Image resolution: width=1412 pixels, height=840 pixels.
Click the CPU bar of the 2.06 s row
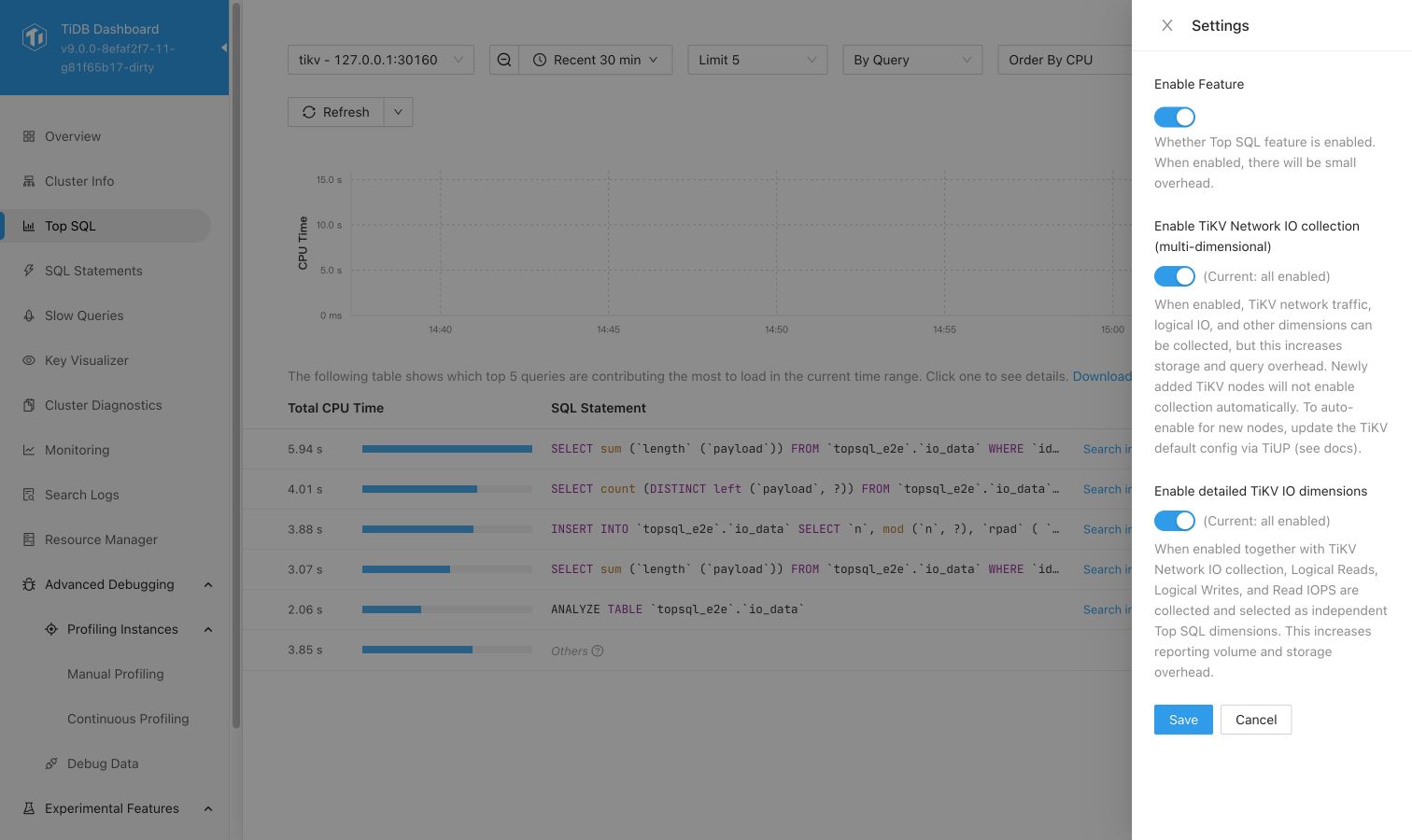[447, 609]
